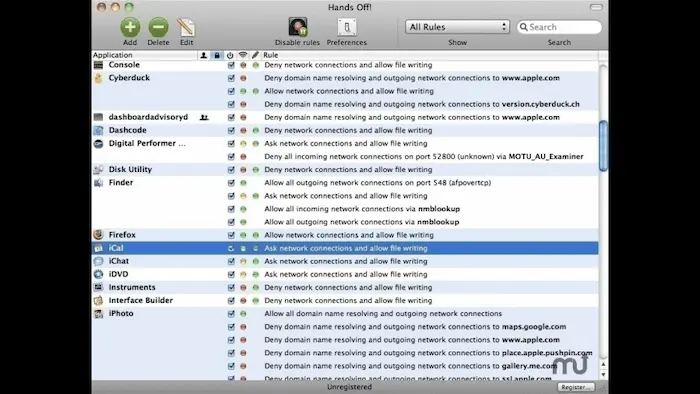This screenshot has width=700, height=394.
Task: Click the power column header icon
Action: tap(230, 55)
